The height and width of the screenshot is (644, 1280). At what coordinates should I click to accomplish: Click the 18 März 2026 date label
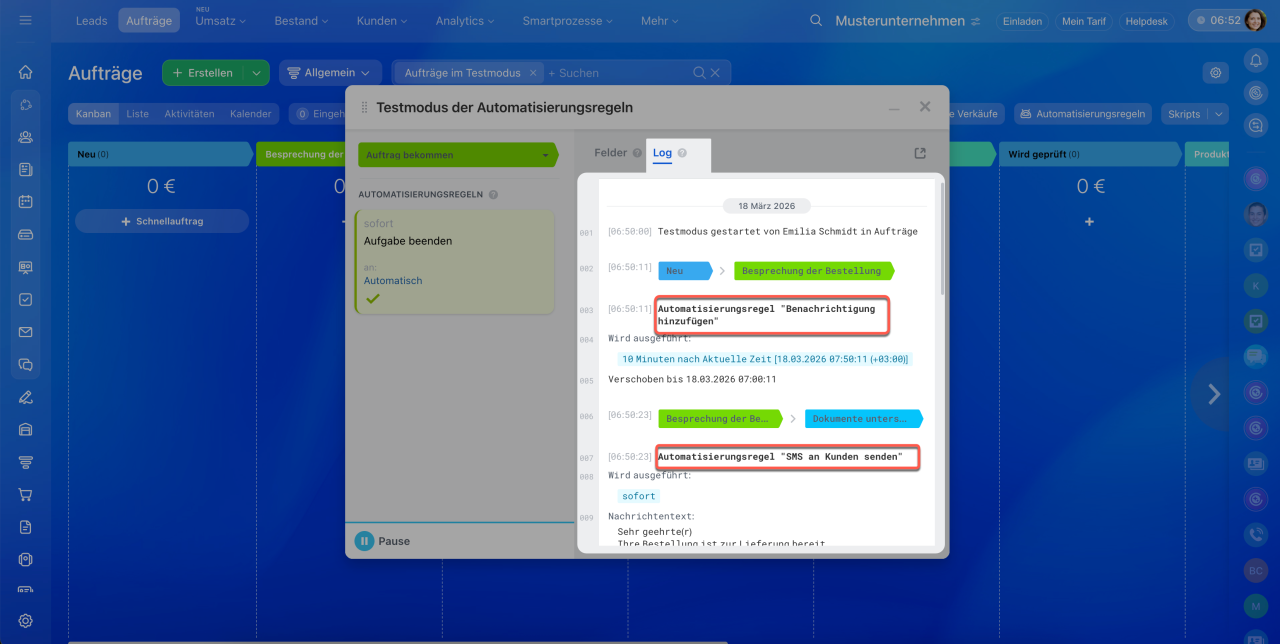(766, 205)
